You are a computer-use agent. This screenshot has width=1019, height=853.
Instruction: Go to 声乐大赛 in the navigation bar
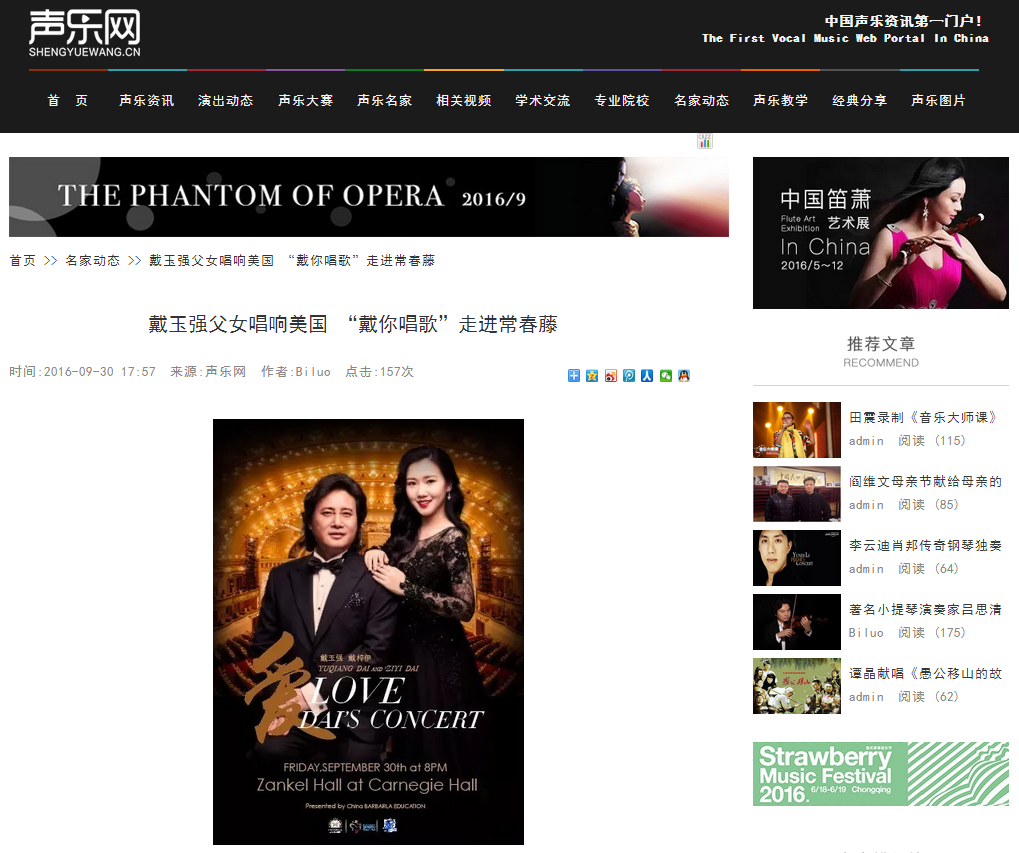click(305, 101)
